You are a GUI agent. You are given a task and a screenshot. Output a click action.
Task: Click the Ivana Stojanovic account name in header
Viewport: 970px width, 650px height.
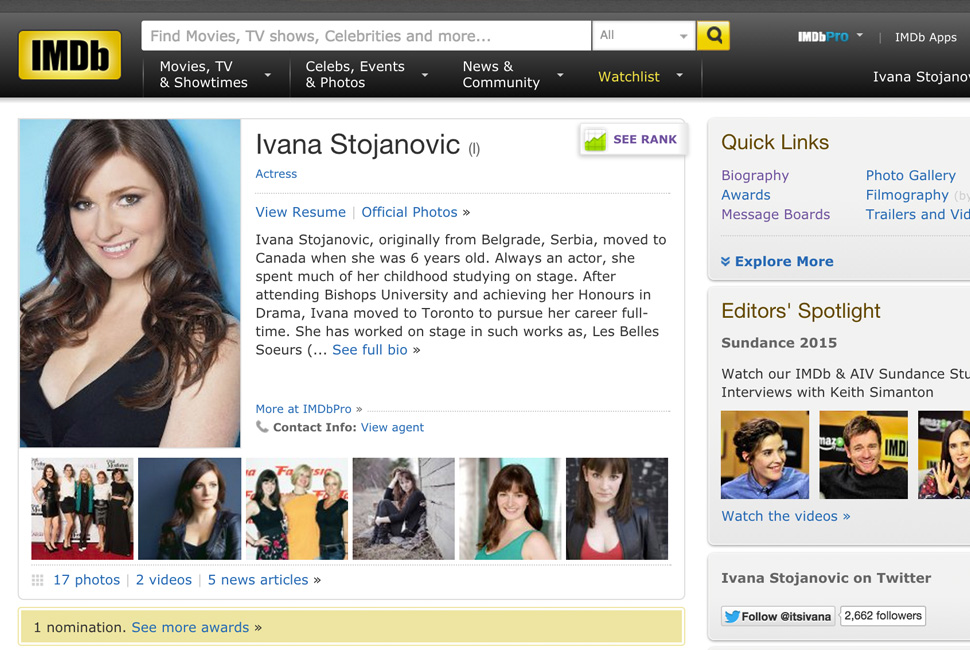point(921,77)
